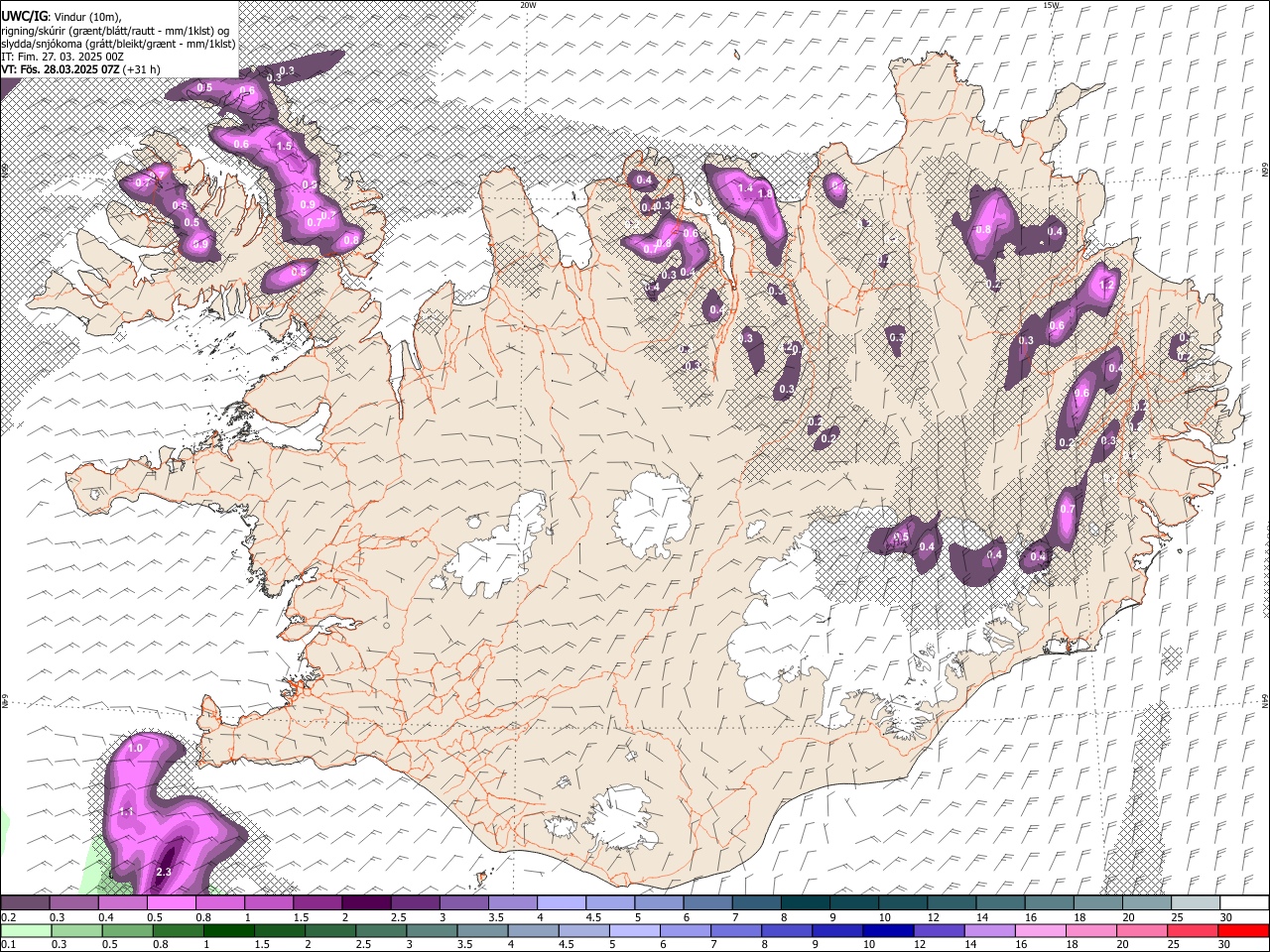Select the darkest green swatch labelled 1, bottom row
1270x952 pixels.
pyautogui.click(x=228, y=930)
